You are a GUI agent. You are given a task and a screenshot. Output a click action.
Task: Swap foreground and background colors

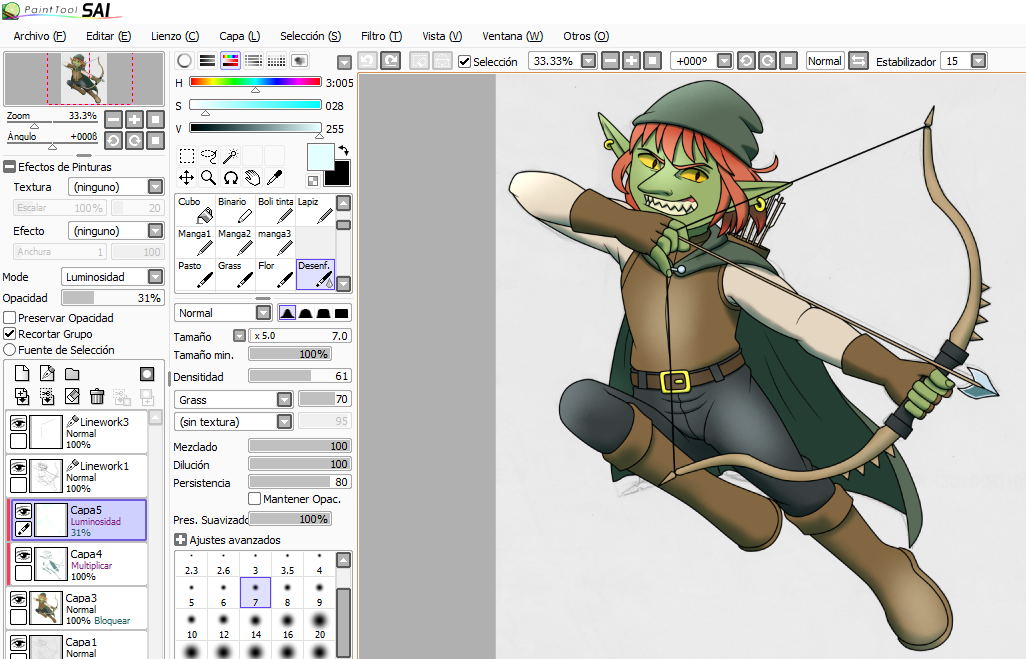pos(344,151)
